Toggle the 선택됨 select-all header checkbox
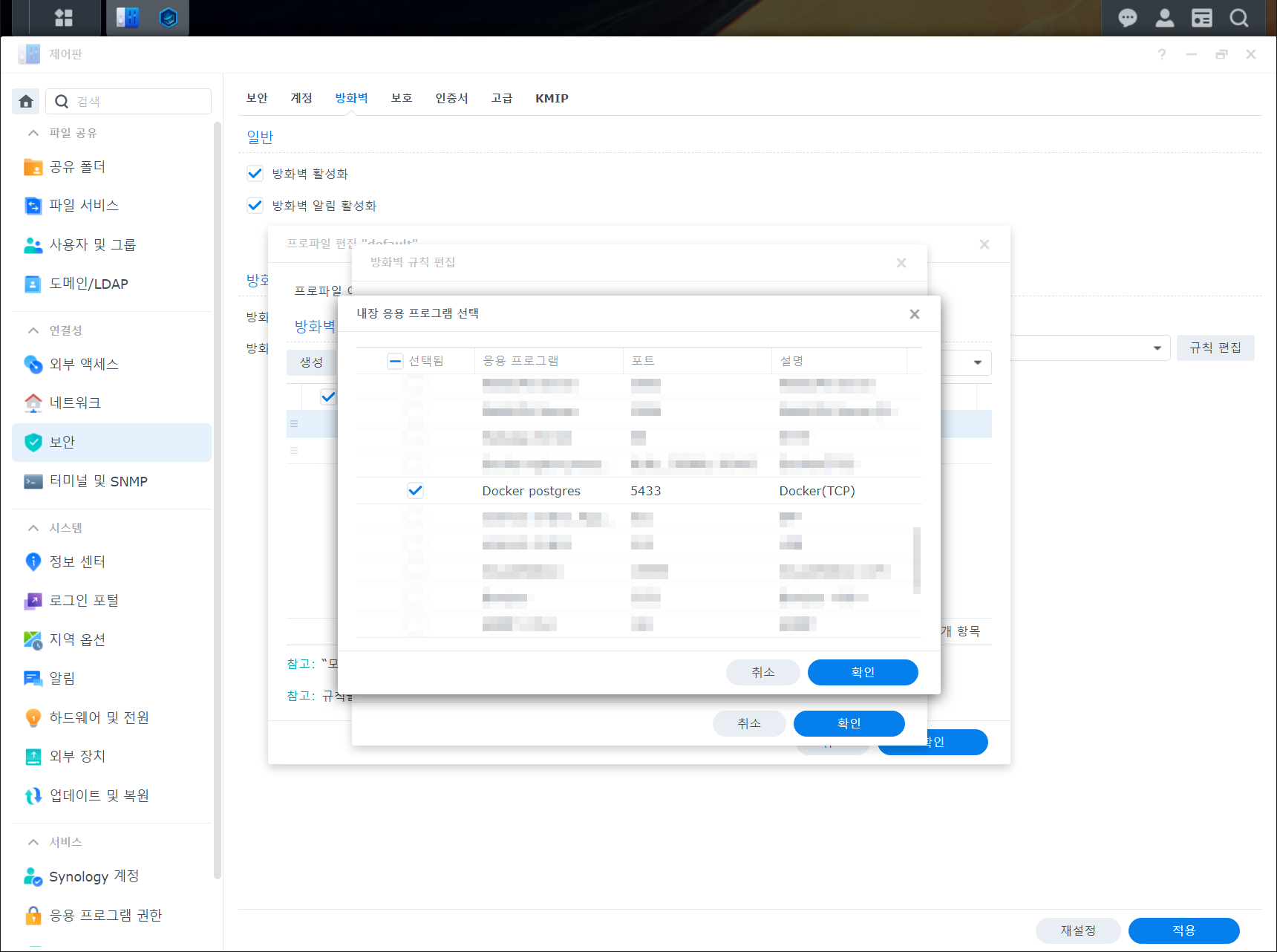 click(396, 361)
